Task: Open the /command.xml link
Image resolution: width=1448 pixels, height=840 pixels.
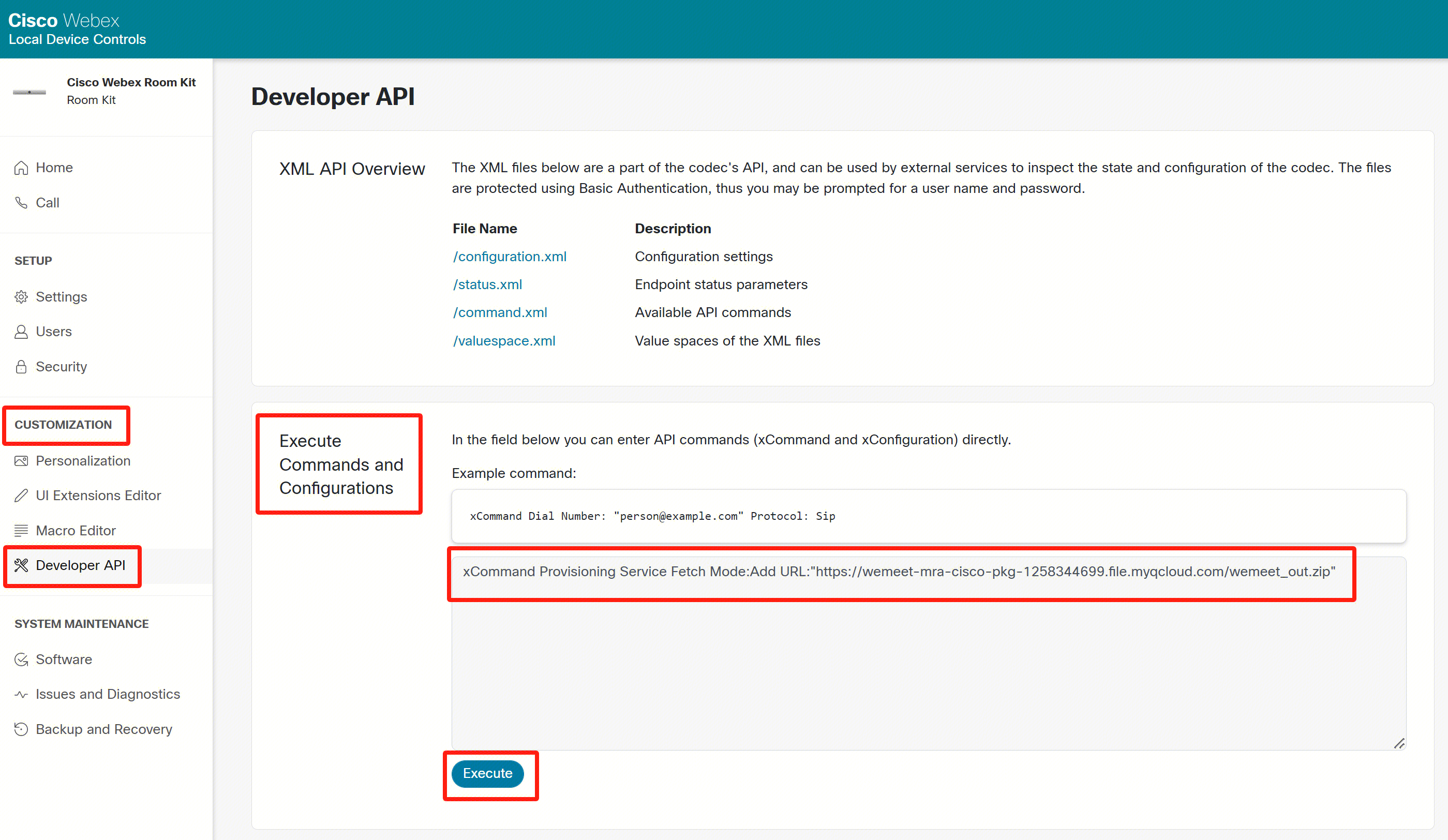Action: (500, 312)
